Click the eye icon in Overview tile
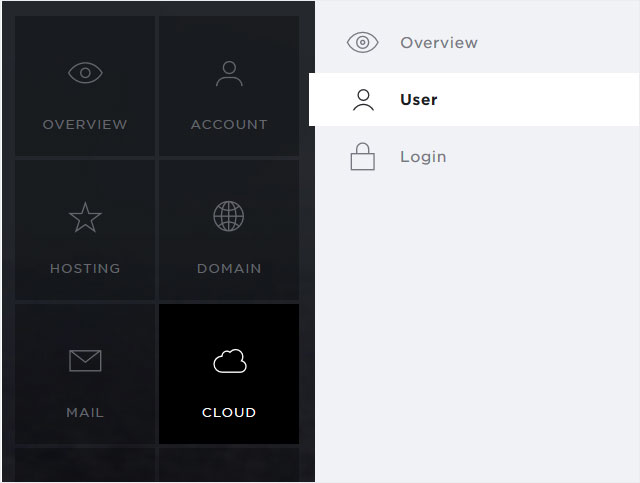The height and width of the screenshot is (483, 640). 85,73
